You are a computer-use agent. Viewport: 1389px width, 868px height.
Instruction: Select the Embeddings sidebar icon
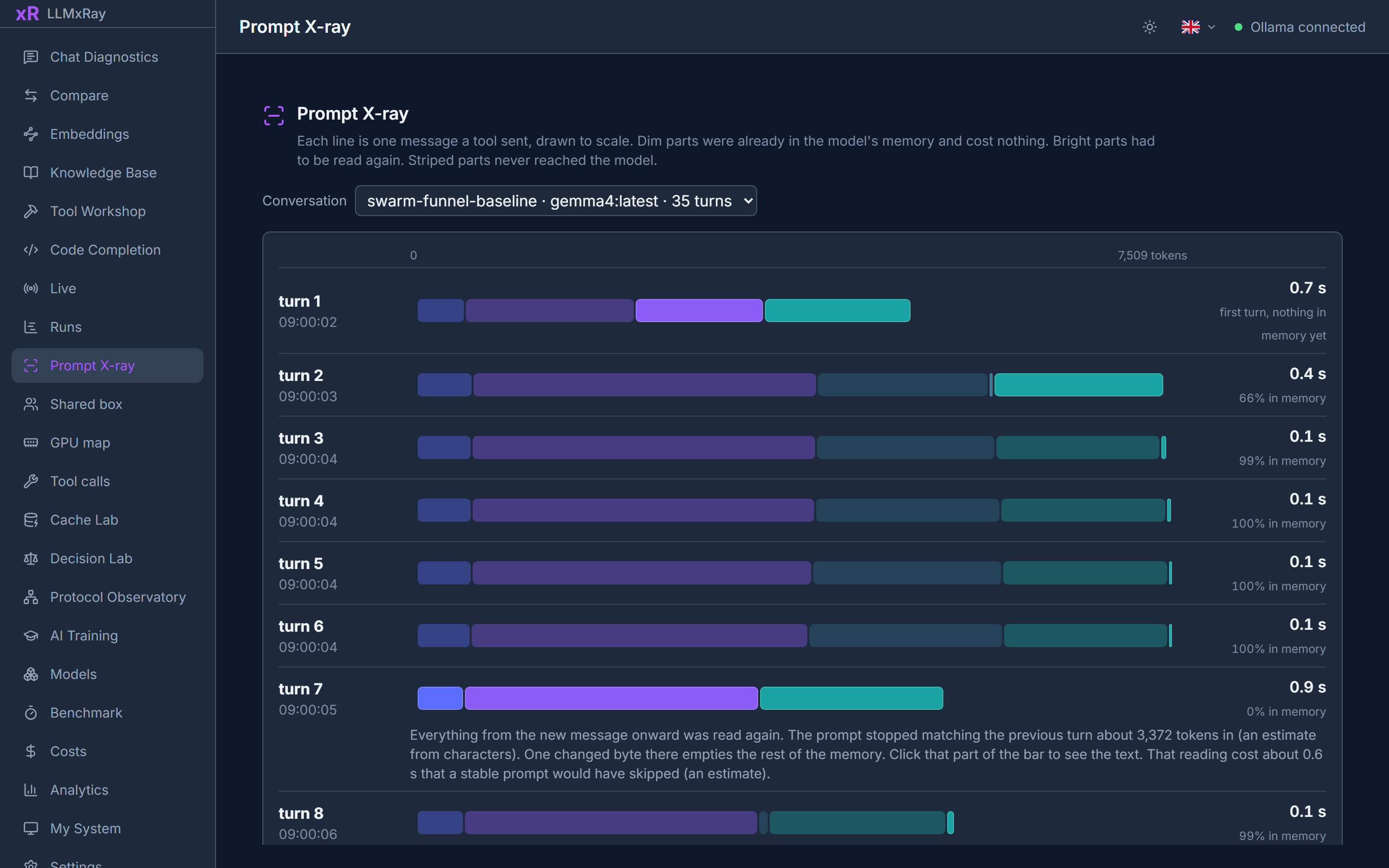point(31,134)
